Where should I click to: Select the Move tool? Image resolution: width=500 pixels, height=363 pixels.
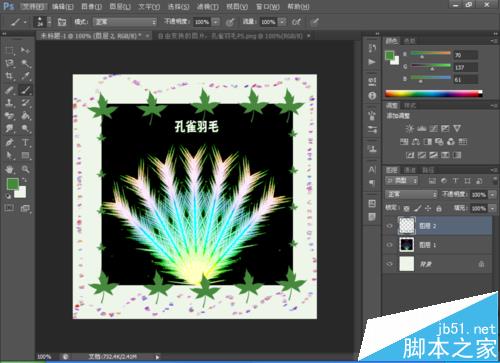click(25, 51)
